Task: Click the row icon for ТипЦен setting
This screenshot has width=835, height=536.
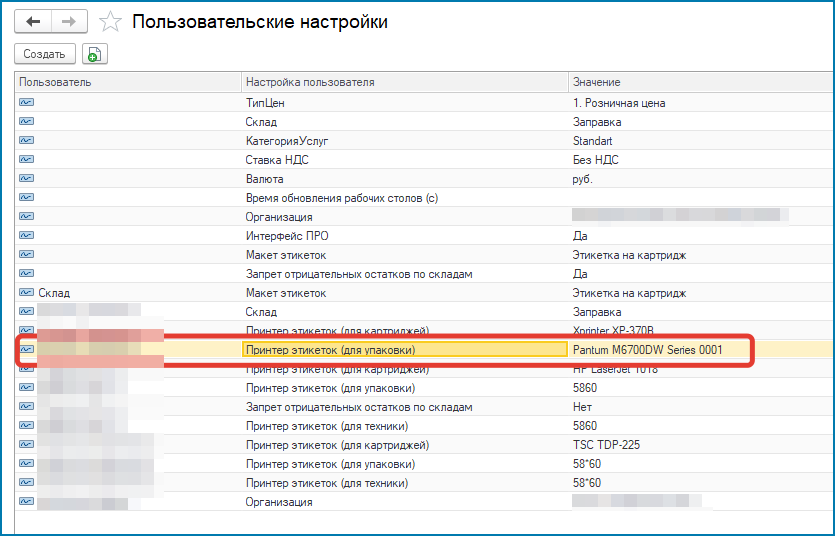Action: pyautogui.click(x=26, y=102)
